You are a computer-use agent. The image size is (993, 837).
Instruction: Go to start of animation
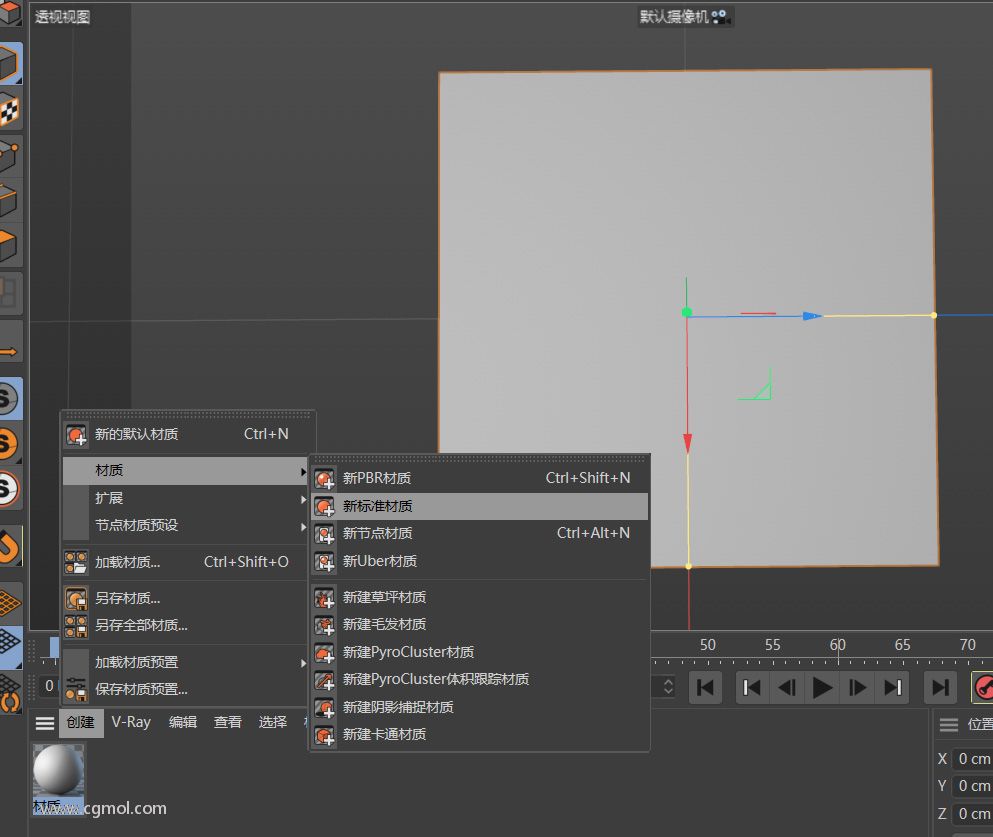[705, 688]
